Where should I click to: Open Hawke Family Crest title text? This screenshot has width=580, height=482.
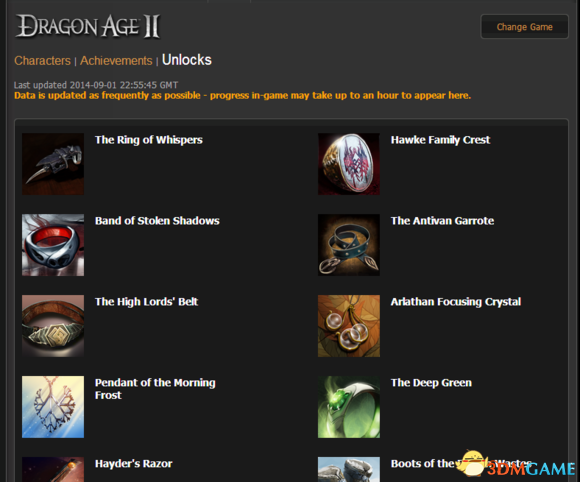click(440, 140)
